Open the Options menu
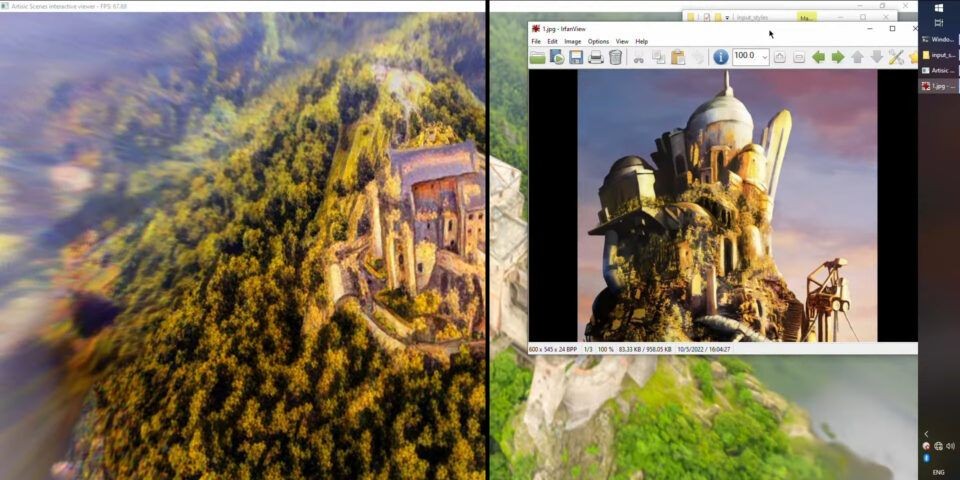Viewport: 960px width, 480px height. [x=598, y=41]
